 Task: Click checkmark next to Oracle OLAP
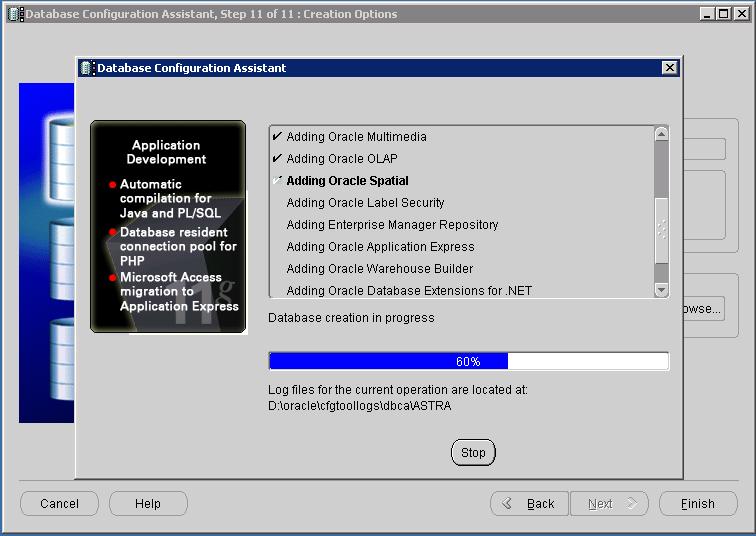277,158
